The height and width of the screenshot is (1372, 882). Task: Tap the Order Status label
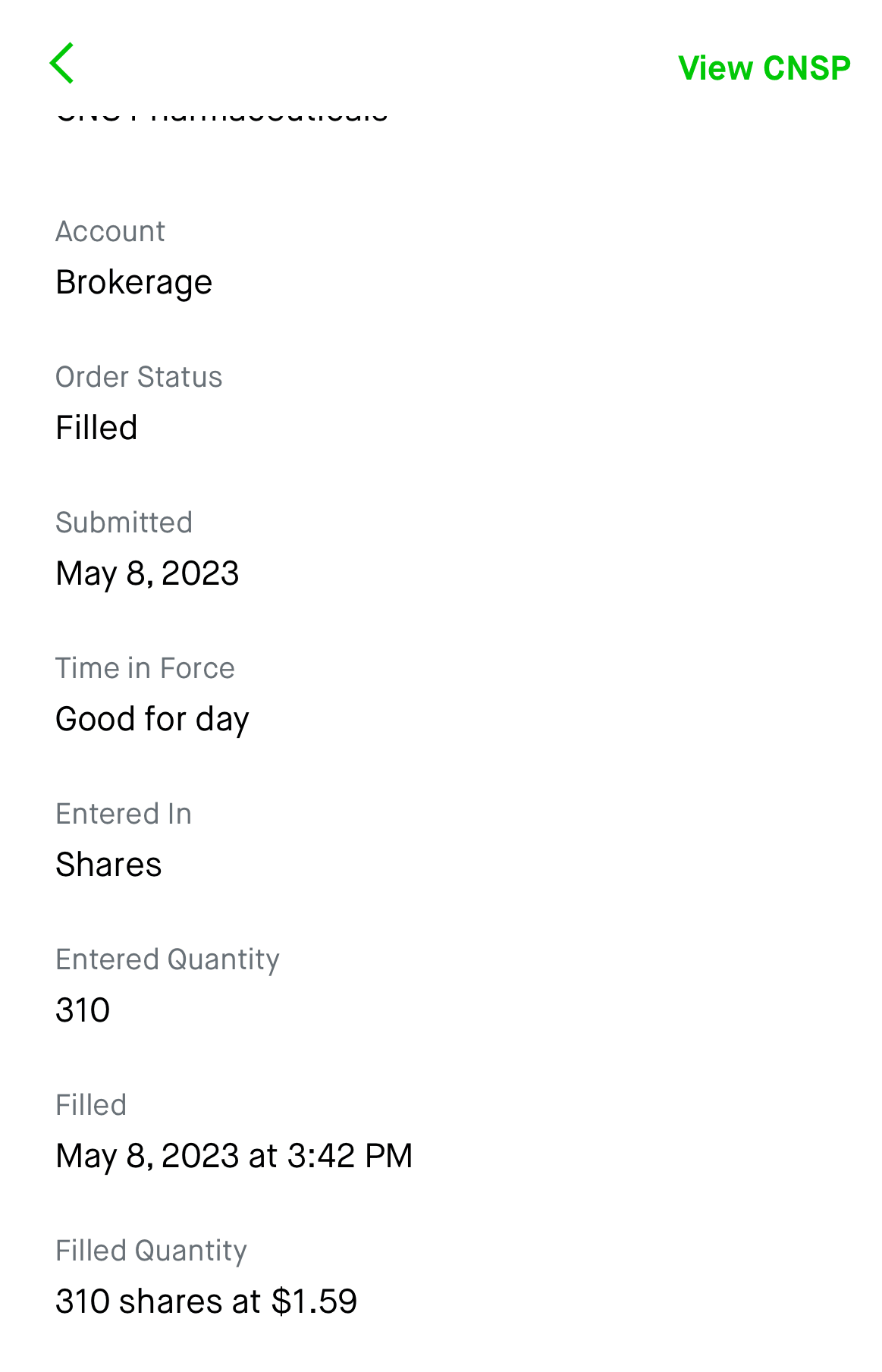point(139,377)
